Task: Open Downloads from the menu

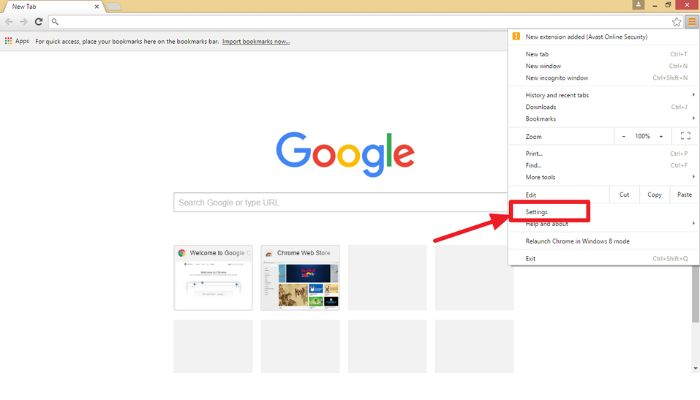Action: click(604, 107)
